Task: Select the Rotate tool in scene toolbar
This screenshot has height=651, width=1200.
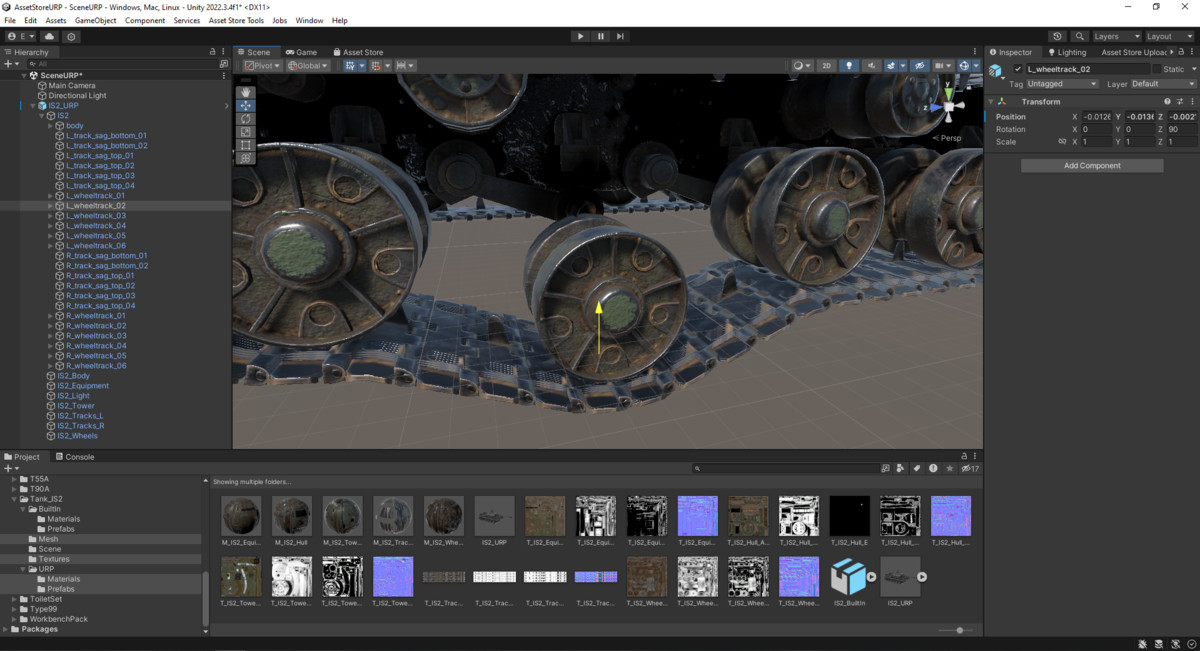Action: (246, 118)
